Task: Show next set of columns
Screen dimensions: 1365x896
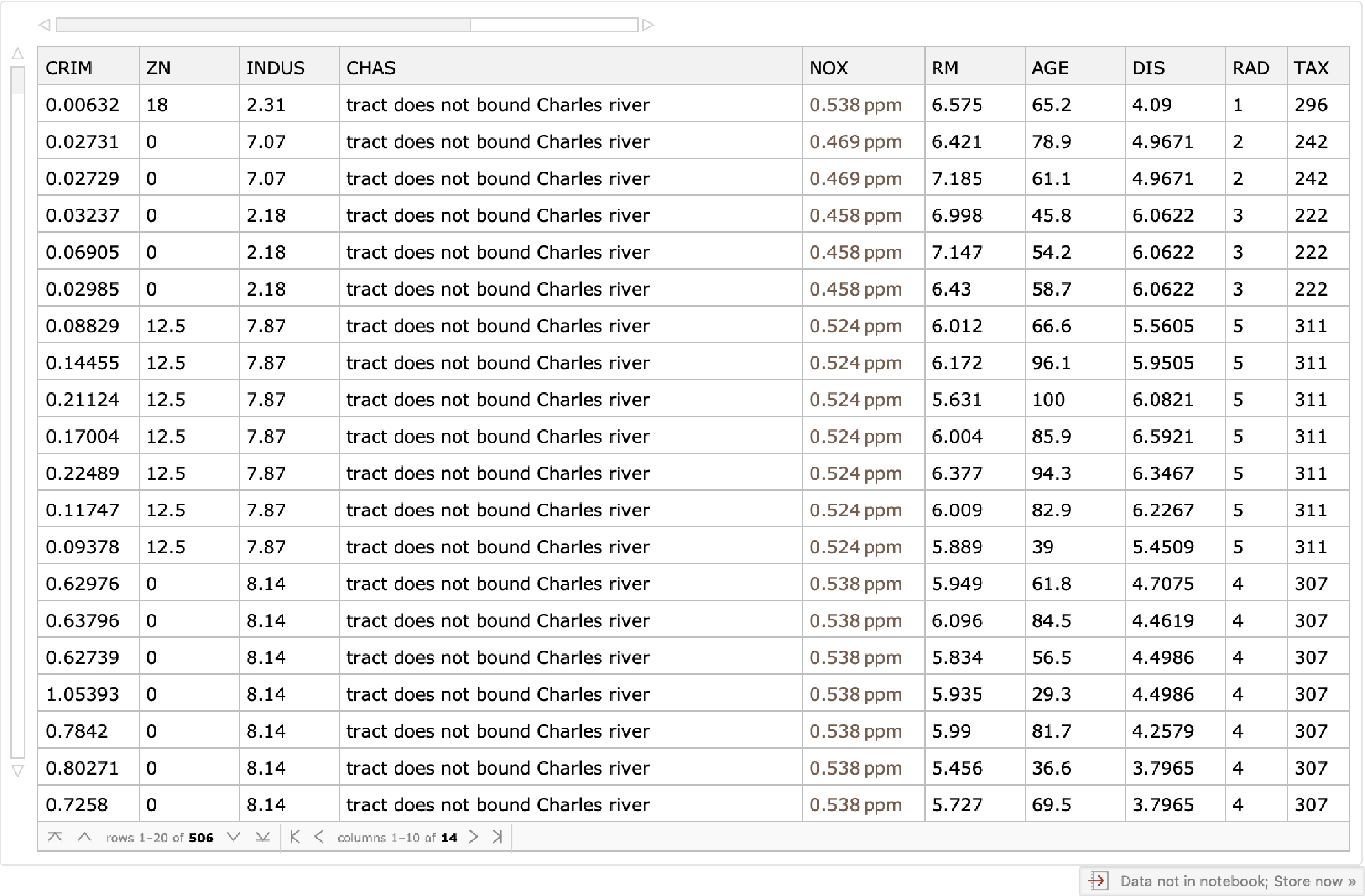Action: pyautogui.click(x=473, y=837)
